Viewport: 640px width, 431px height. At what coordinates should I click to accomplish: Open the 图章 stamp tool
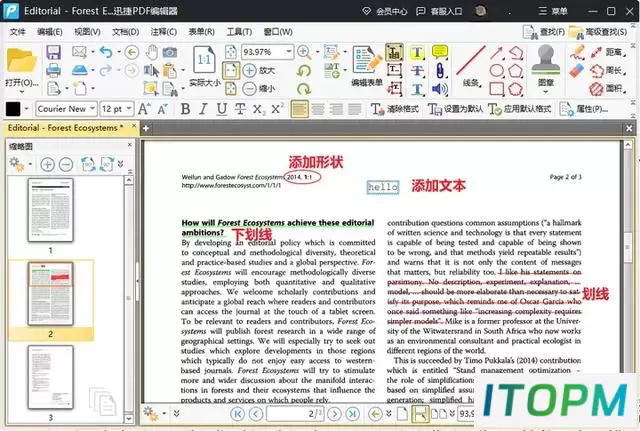pos(546,65)
